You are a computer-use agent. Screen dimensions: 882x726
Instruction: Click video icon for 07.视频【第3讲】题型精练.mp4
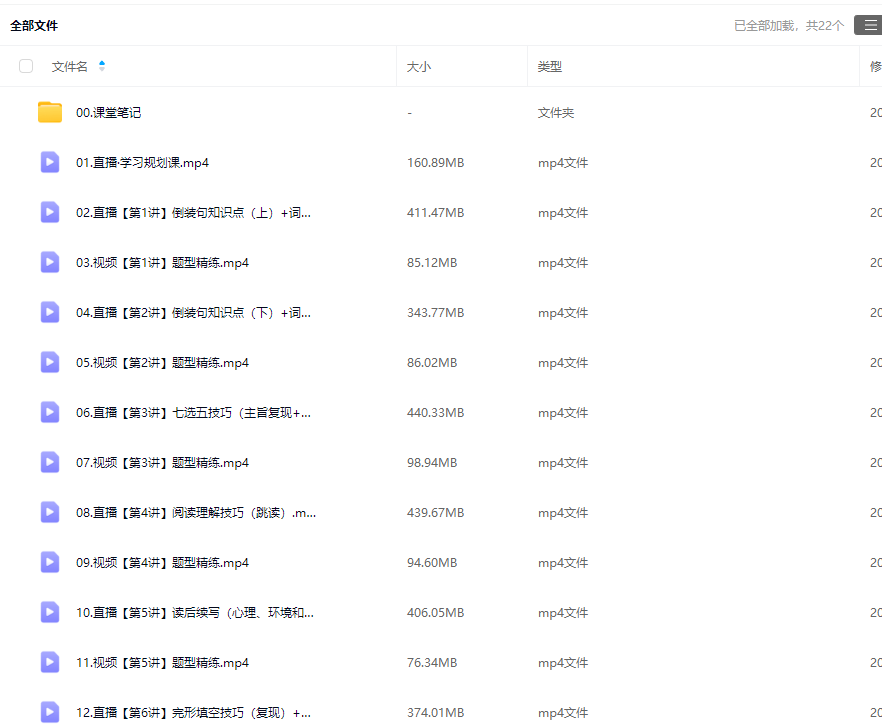(50, 462)
